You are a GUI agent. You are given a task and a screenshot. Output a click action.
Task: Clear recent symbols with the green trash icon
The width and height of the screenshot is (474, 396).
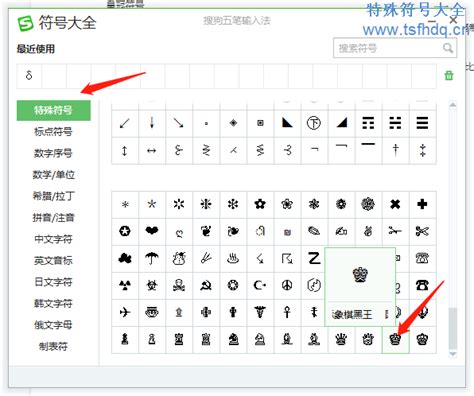coord(449,76)
